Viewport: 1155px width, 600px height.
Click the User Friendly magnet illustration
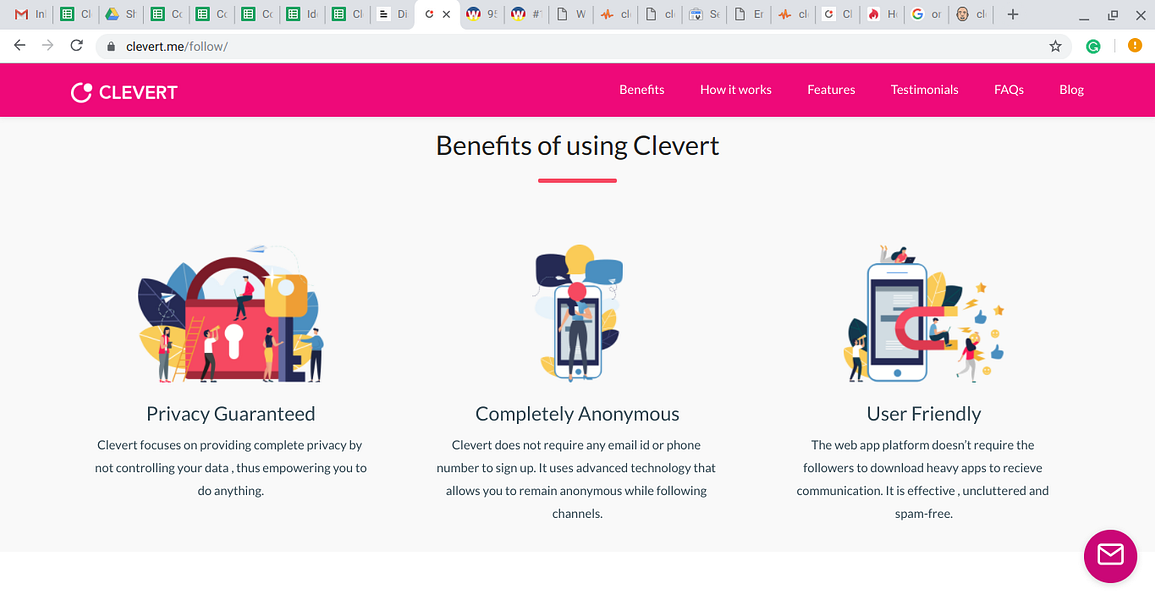point(924,314)
